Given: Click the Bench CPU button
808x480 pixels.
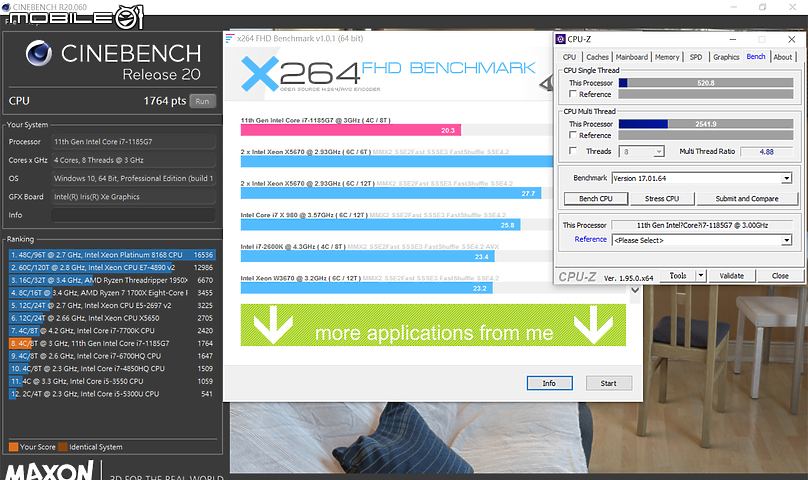Looking at the screenshot, I should tap(596, 198).
